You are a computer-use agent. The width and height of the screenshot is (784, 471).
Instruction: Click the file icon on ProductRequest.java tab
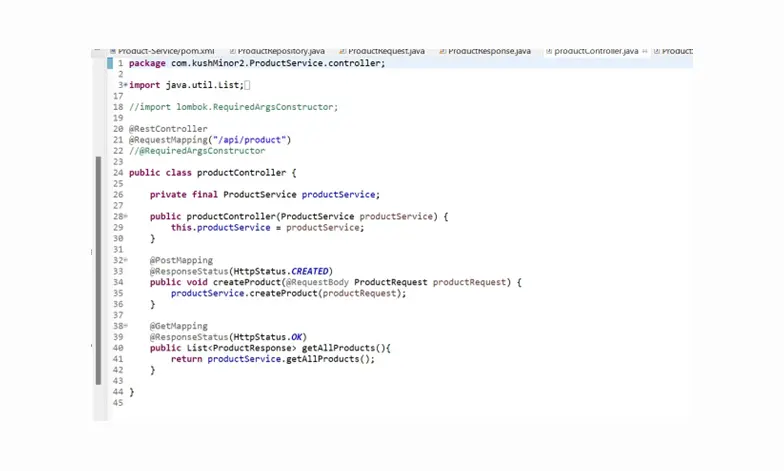pos(342,51)
